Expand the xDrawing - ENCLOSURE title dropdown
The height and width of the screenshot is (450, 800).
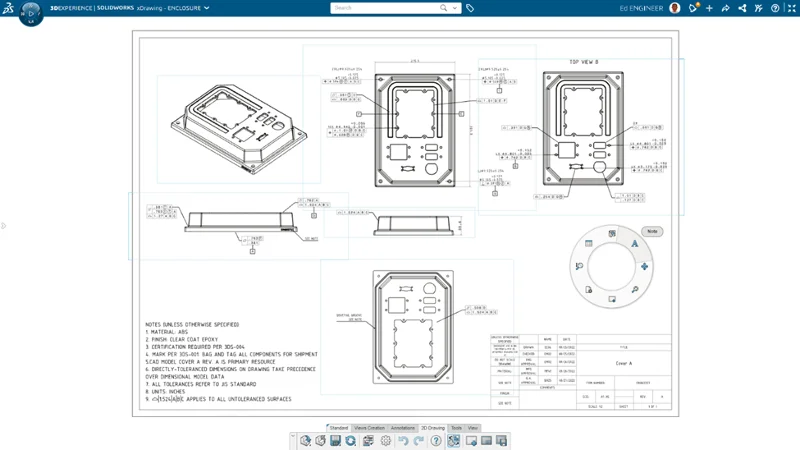[207, 8]
